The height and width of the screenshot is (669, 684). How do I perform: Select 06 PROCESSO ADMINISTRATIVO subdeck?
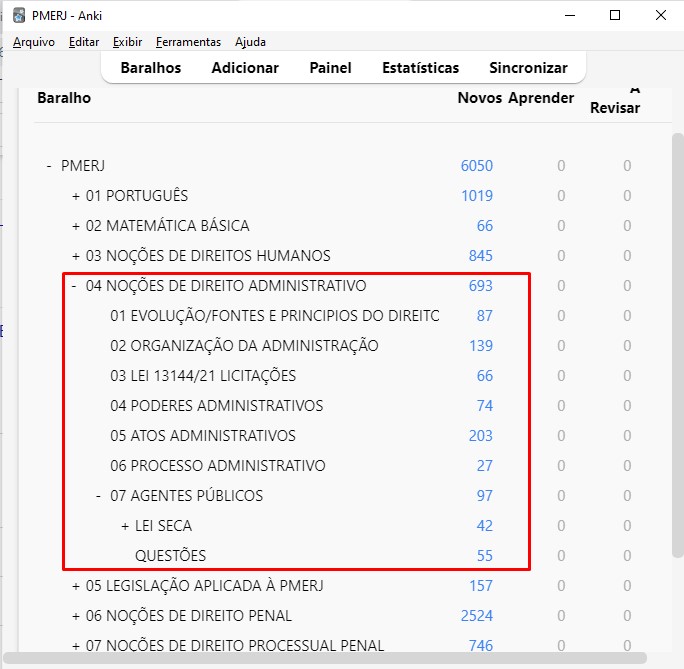click(x=218, y=466)
